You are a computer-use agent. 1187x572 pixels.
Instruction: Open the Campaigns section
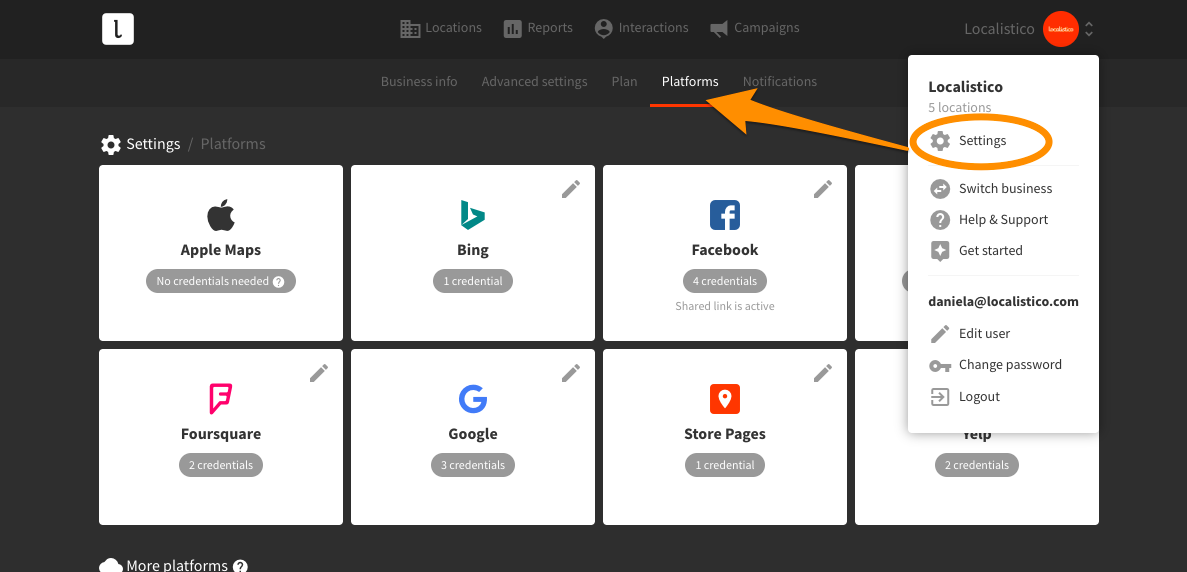(755, 28)
